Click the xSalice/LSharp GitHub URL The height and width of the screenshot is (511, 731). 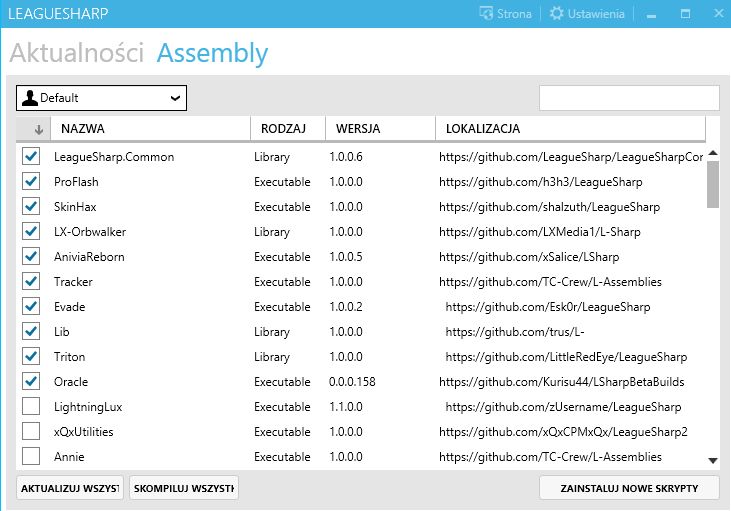pos(529,257)
